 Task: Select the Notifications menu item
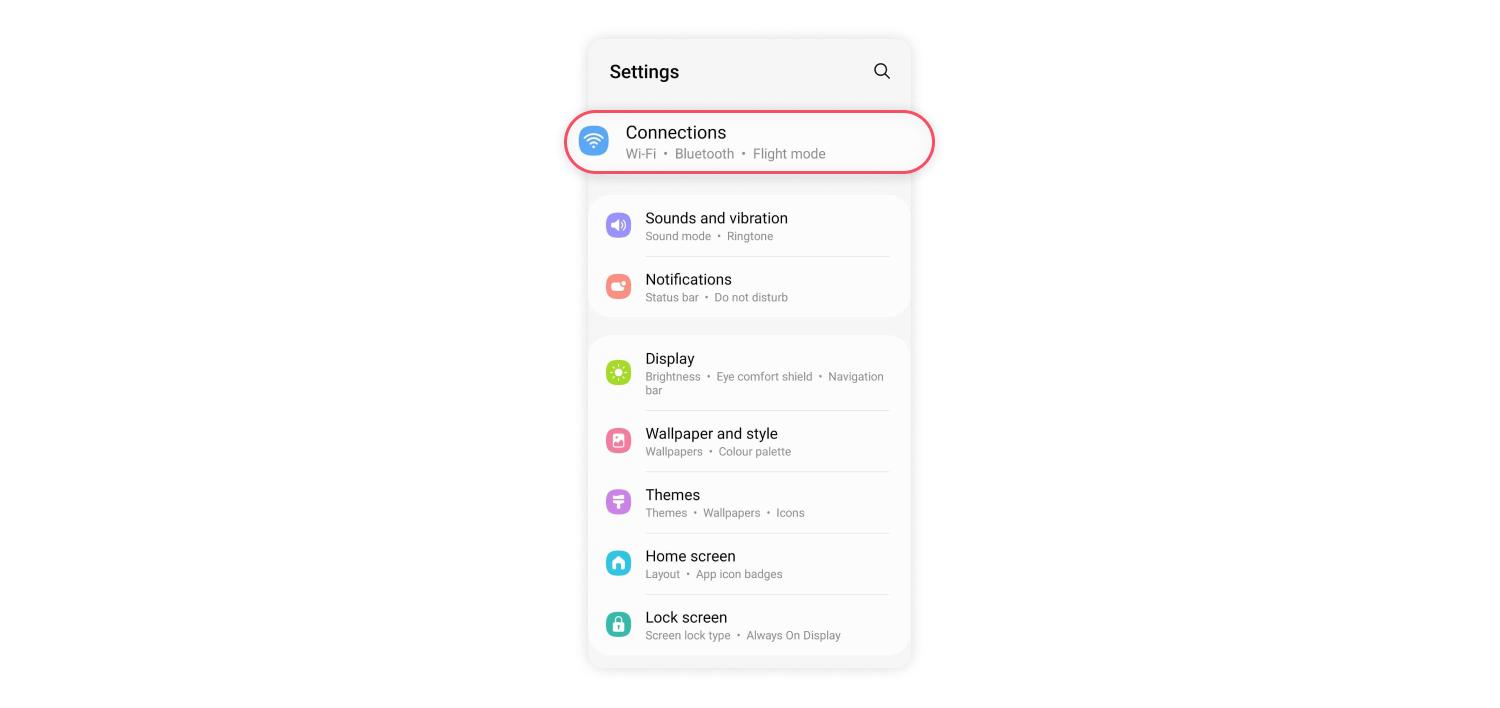click(x=749, y=287)
